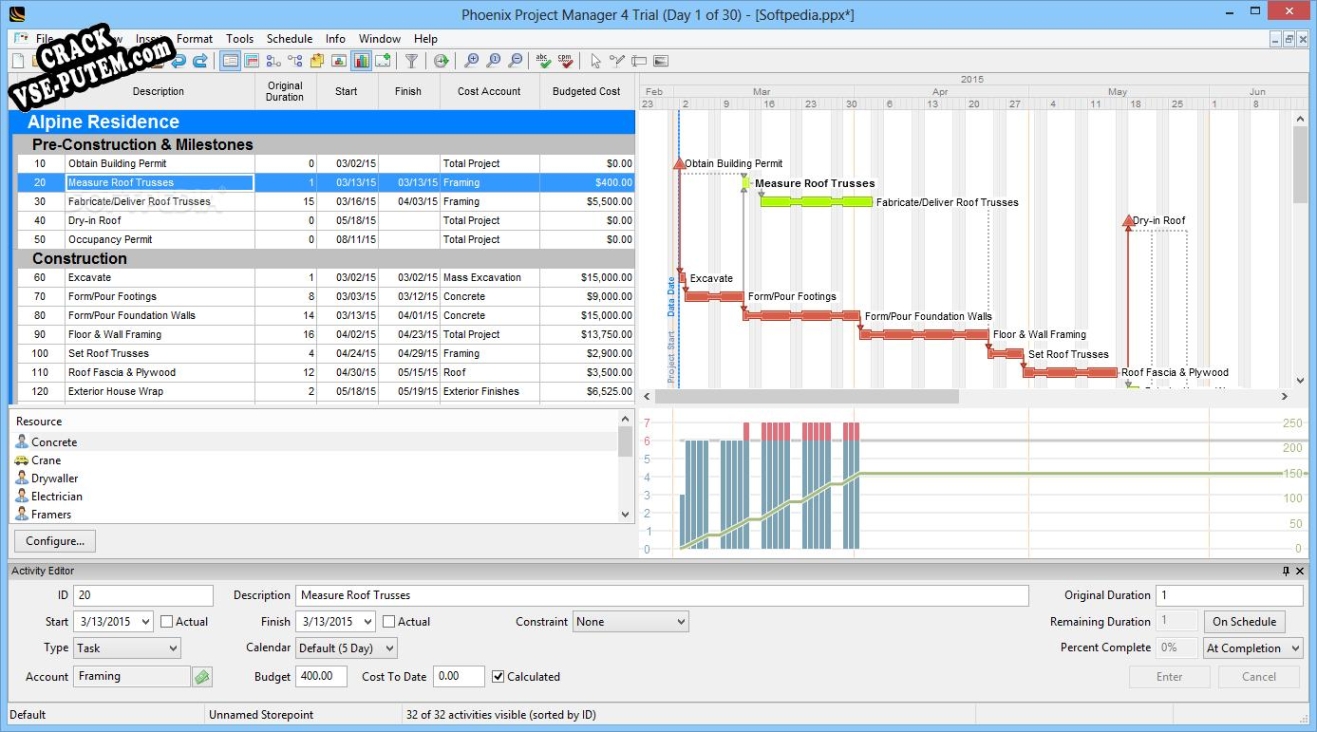Click the zoom out magnifier icon

[516, 61]
